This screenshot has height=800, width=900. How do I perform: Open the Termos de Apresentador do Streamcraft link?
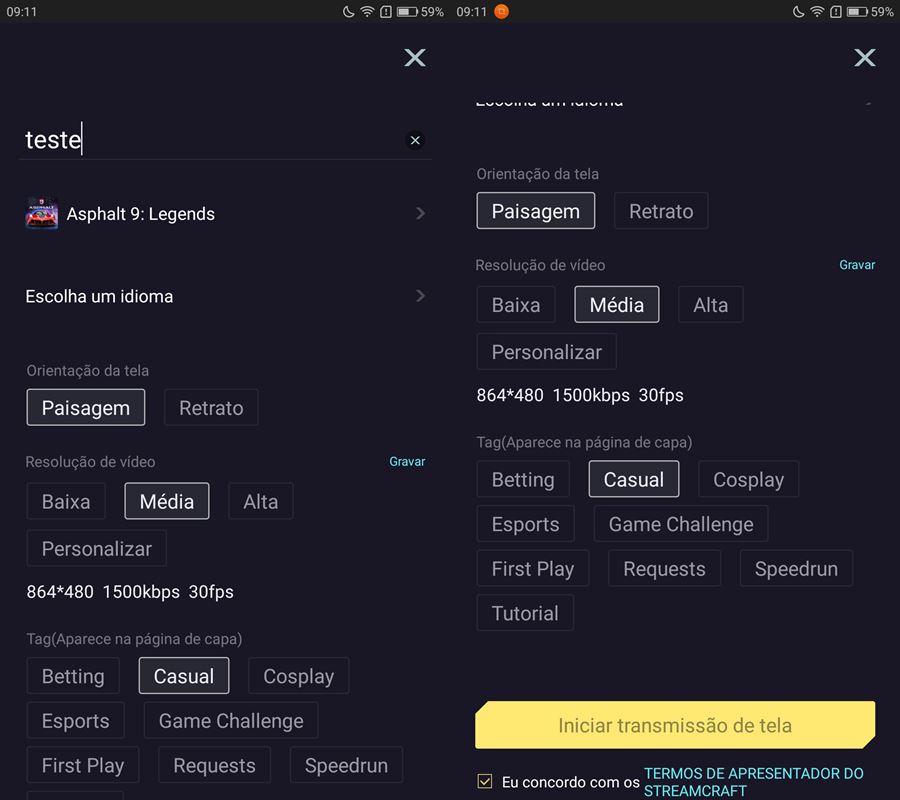click(x=753, y=782)
